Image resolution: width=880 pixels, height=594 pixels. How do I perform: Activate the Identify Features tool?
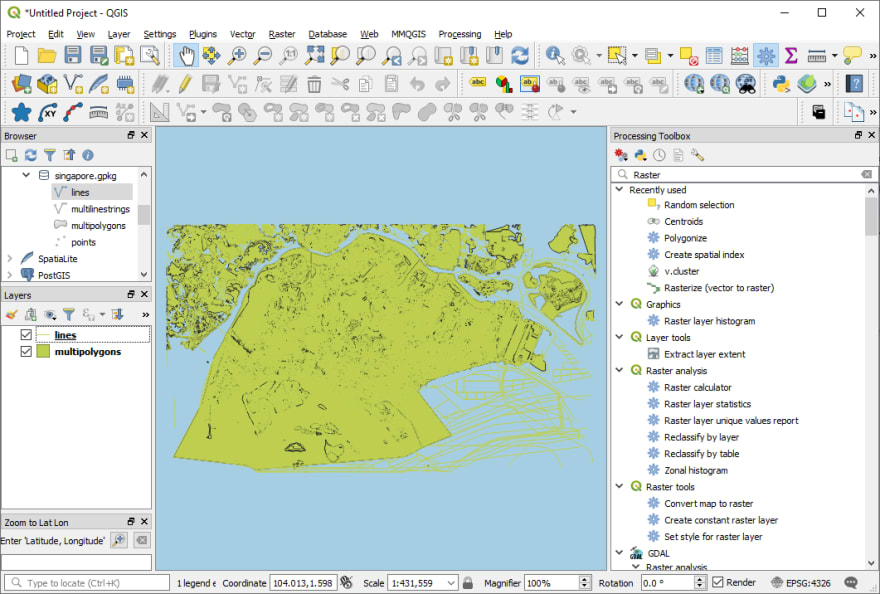point(555,56)
